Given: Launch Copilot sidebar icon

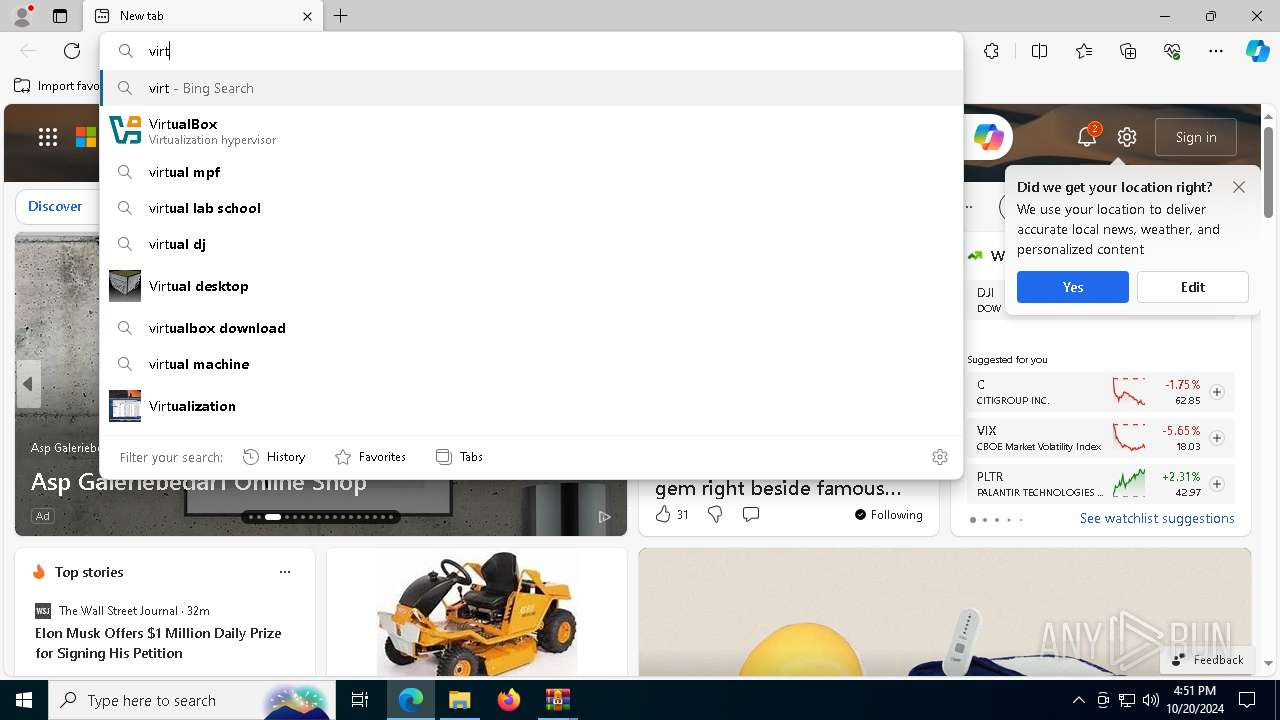Looking at the screenshot, I should (x=1258, y=51).
